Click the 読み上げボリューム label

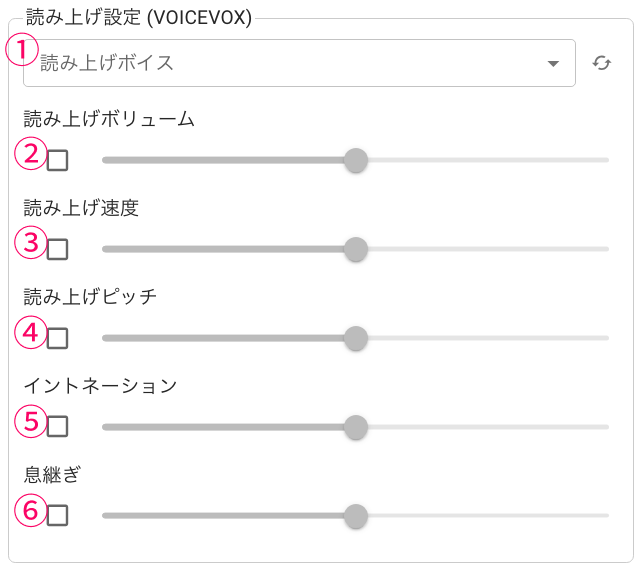[x=109, y=120]
